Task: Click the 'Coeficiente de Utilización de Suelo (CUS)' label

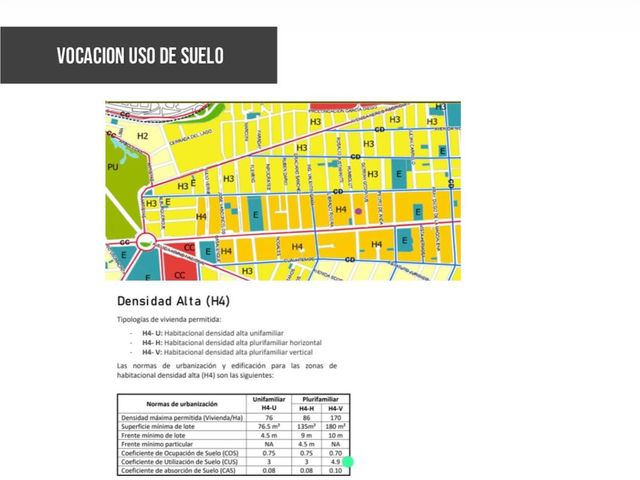Action: coord(179,462)
